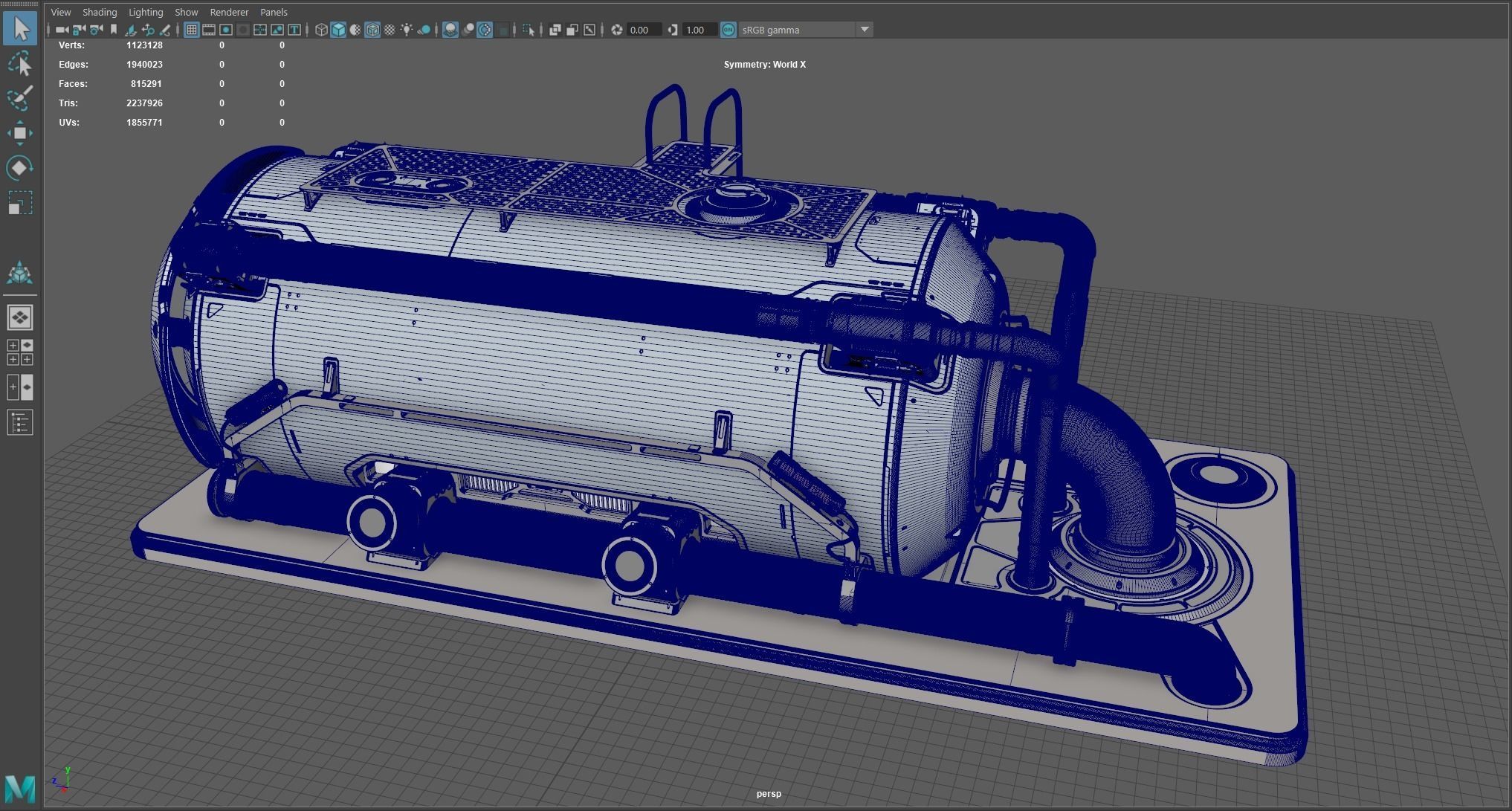
Task: Click the persp camera label
Action: [769, 794]
